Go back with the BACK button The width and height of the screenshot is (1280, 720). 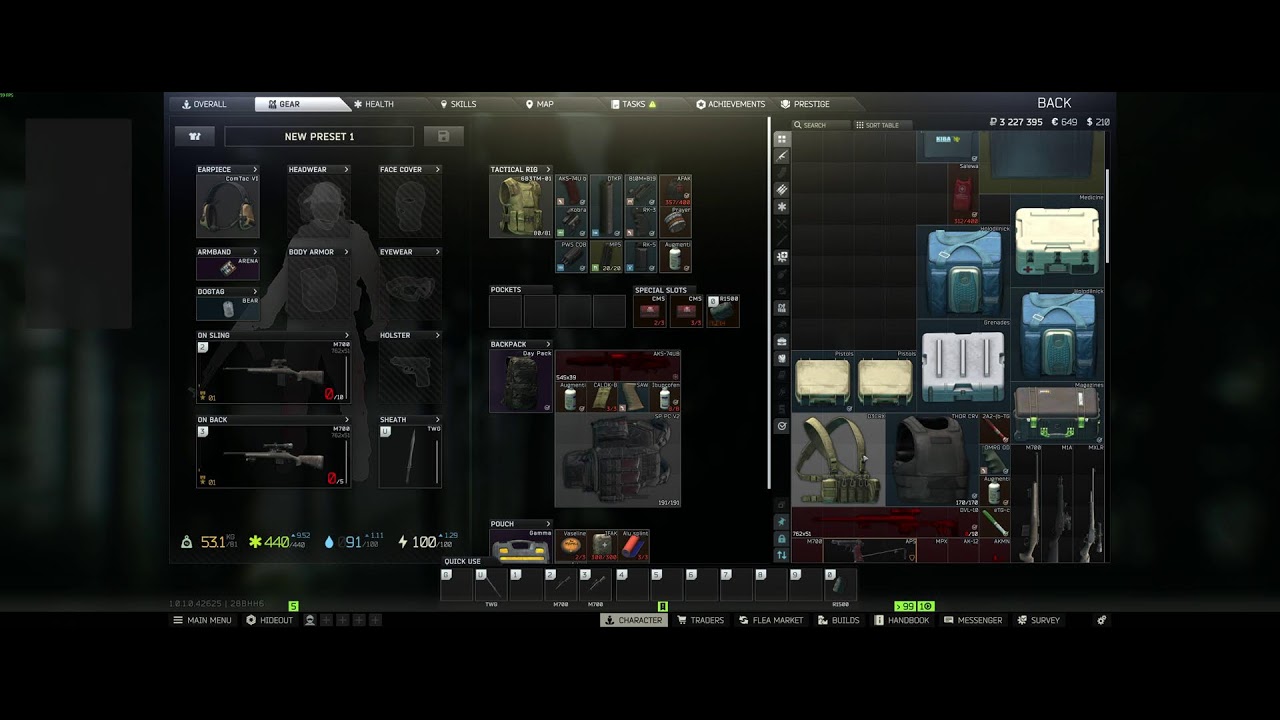[1054, 103]
